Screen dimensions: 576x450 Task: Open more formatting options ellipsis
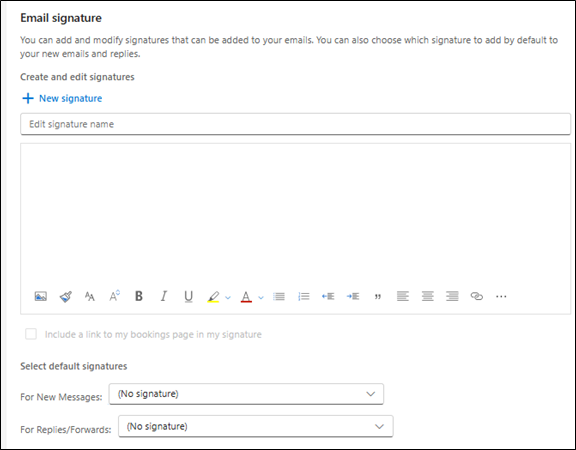[501, 296]
